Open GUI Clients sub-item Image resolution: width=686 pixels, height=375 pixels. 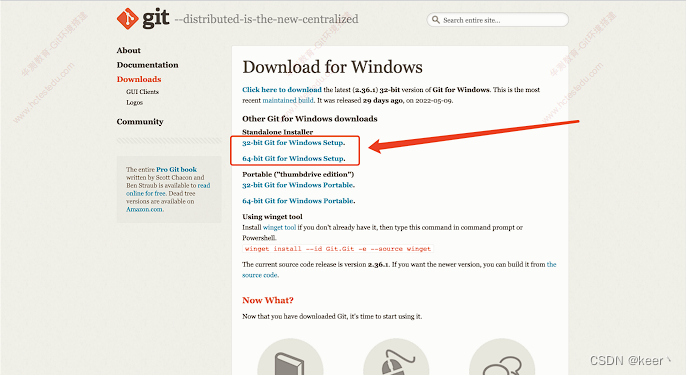pyautogui.click(x=143, y=91)
